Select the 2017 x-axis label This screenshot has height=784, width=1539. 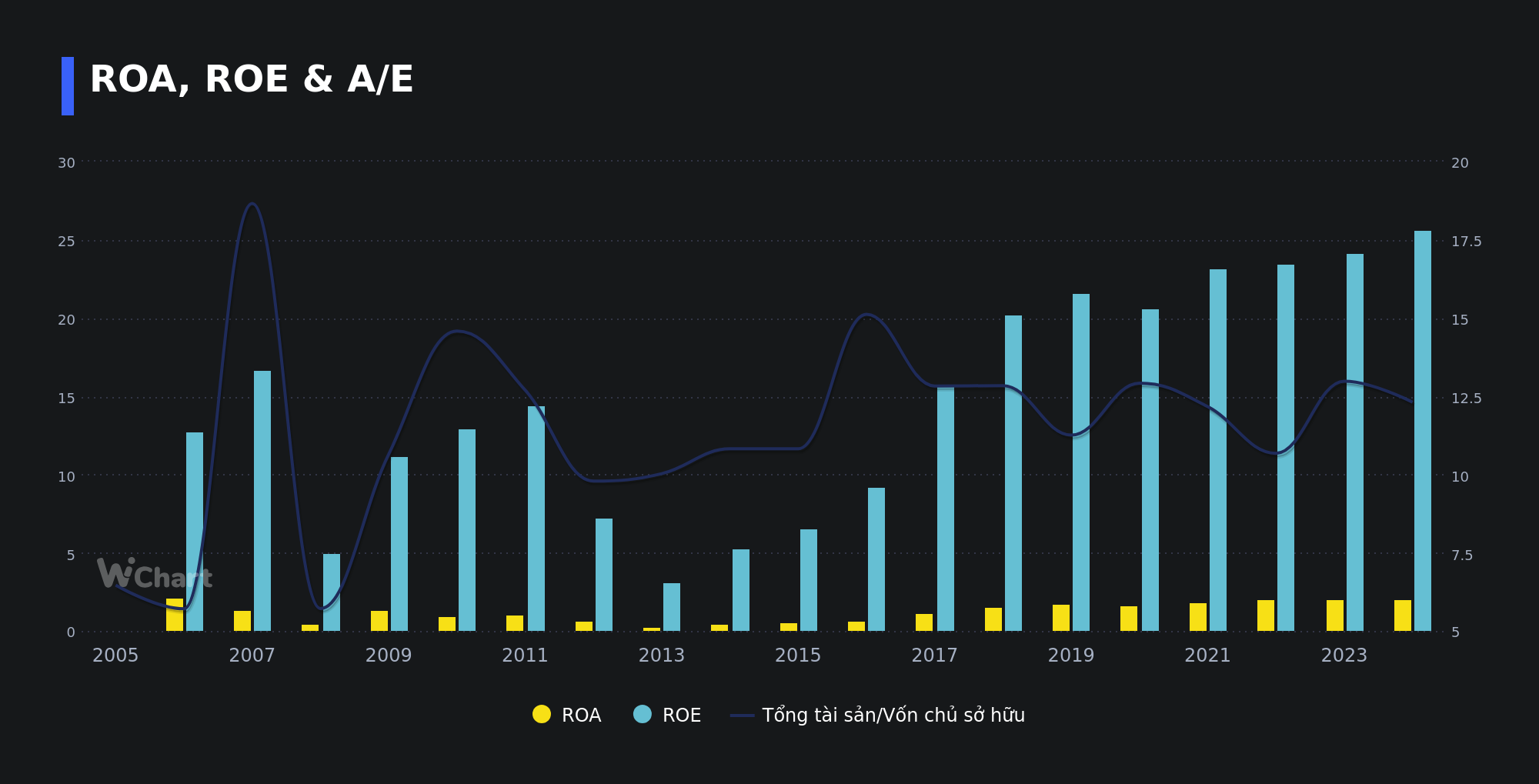[x=934, y=656]
